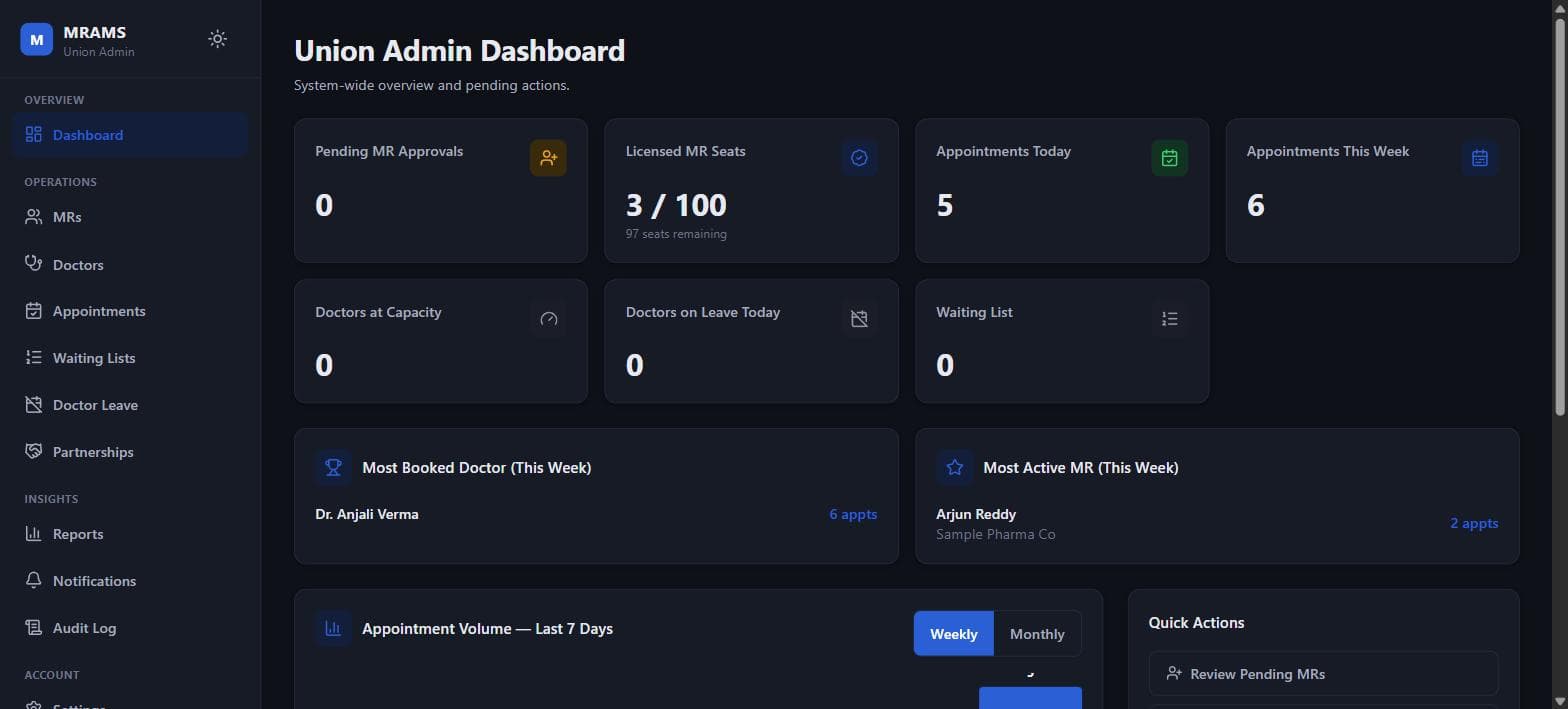
Task: Click the Appointments This Week calendar icon
Action: point(1480,158)
